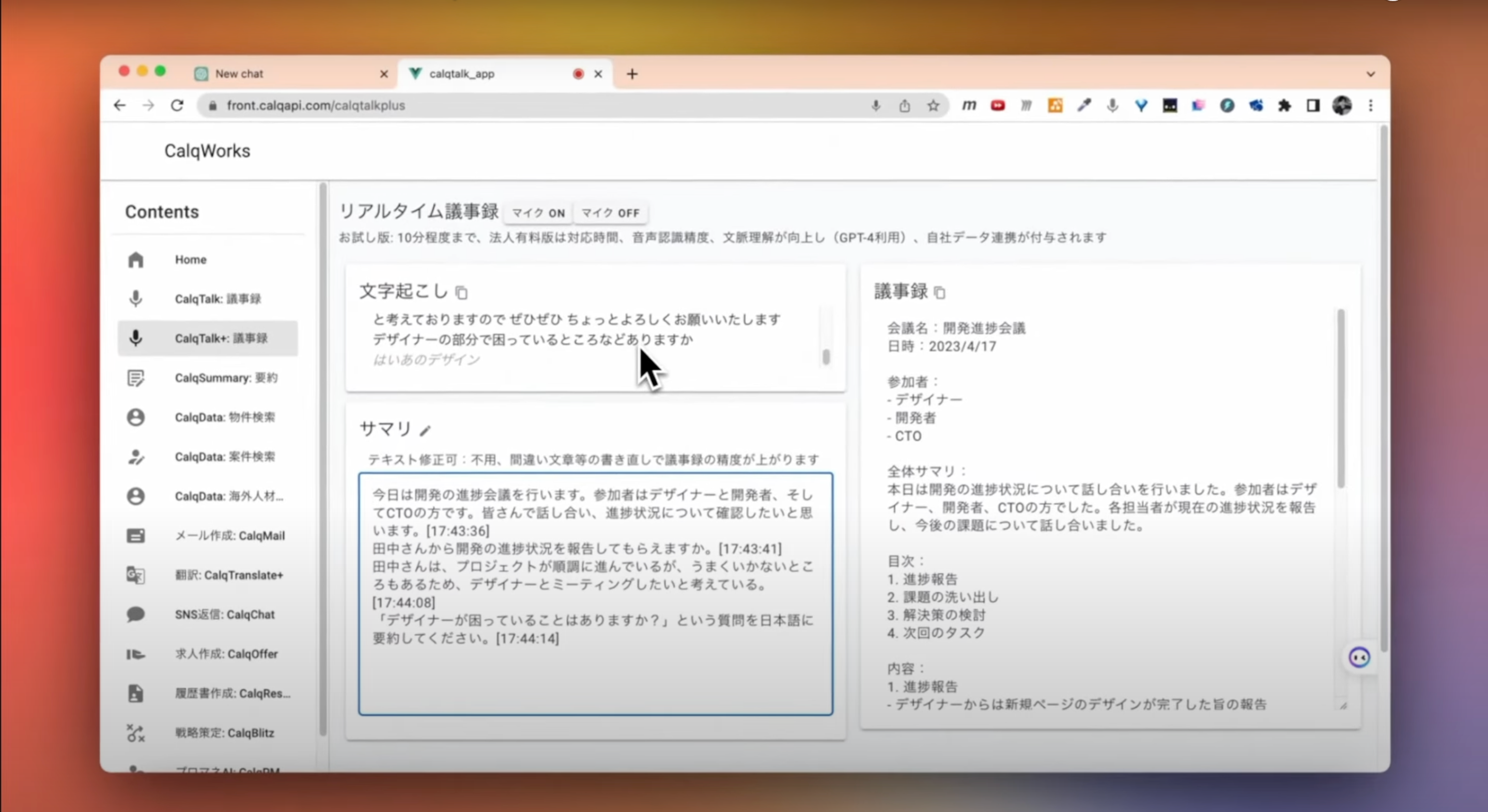The height and width of the screenshot is (812, 1488).
Task: Toggle browser side panel icon
Action: [1313, 106]
